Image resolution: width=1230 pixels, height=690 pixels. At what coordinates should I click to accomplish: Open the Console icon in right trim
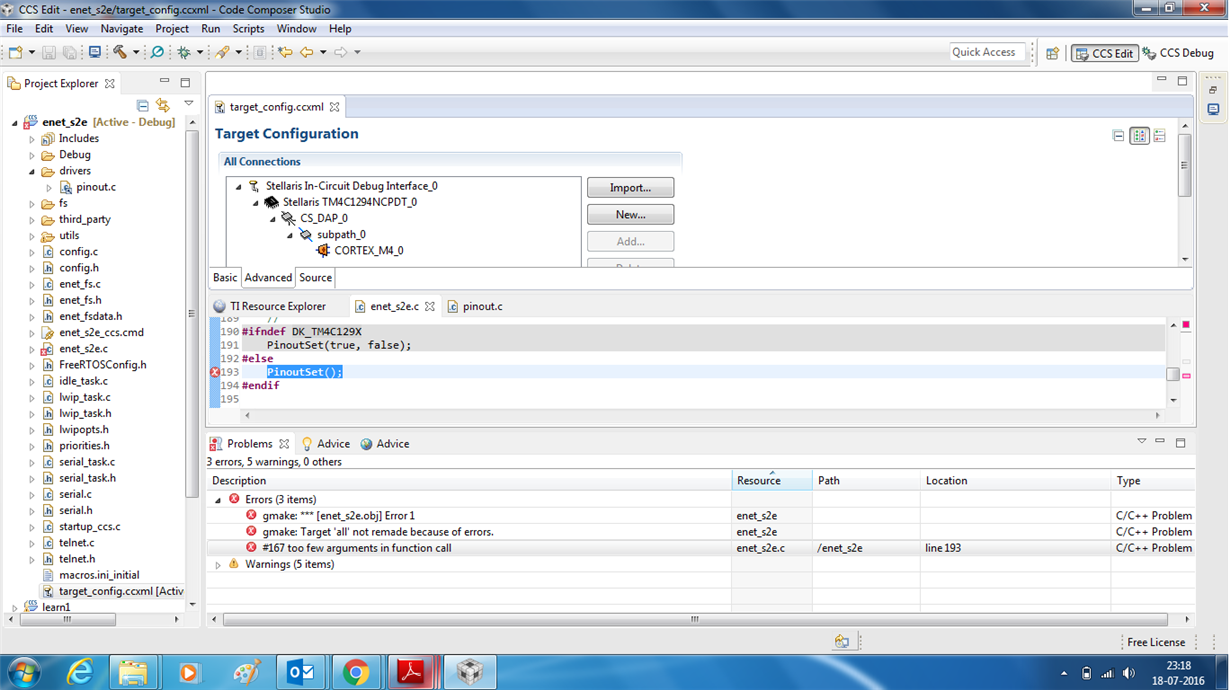click(x=1213, y=109)
